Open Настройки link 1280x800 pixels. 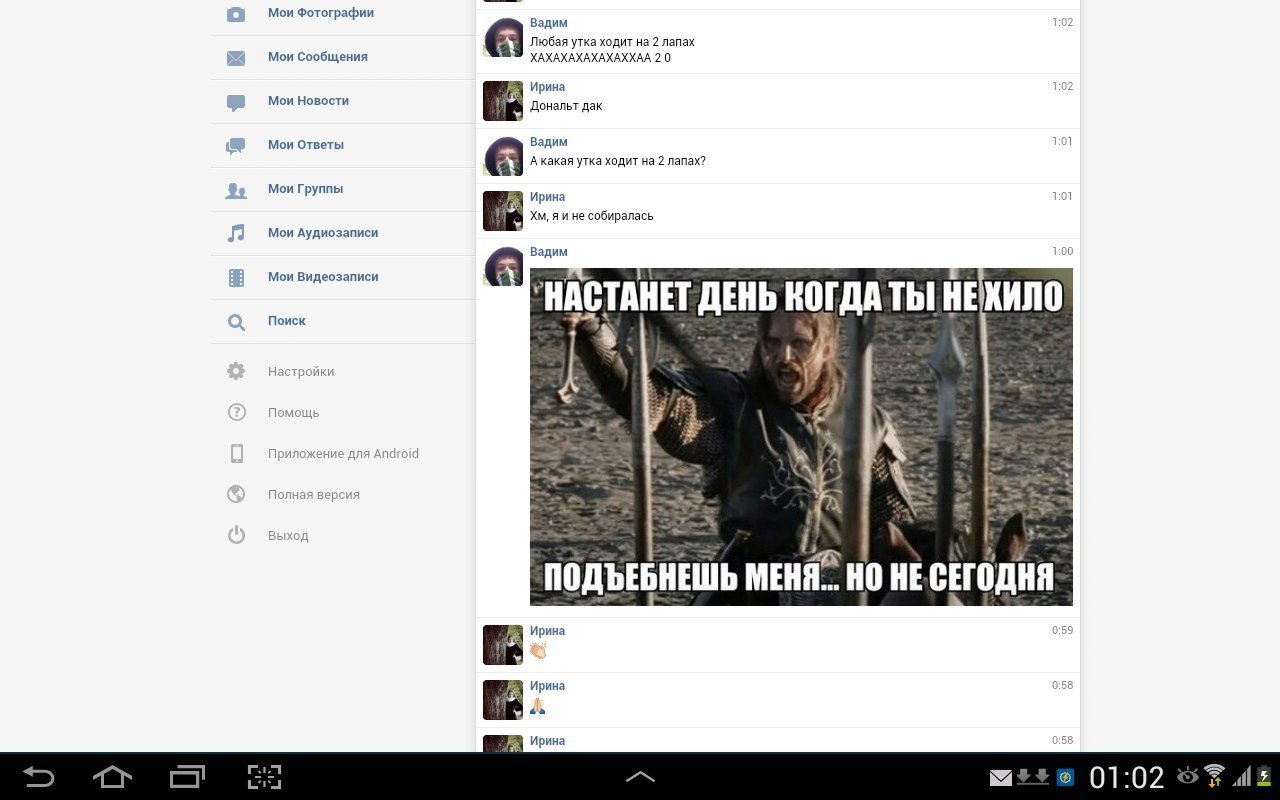pyautogui.click(x=301, y=372)
